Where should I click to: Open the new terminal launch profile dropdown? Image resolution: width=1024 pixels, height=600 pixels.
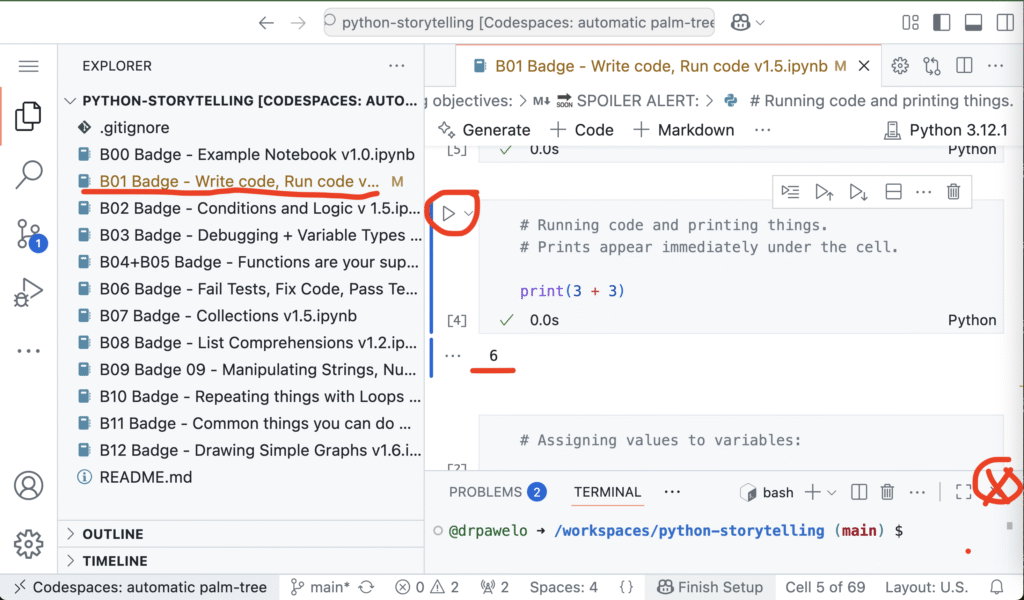(x=831, y=492)
